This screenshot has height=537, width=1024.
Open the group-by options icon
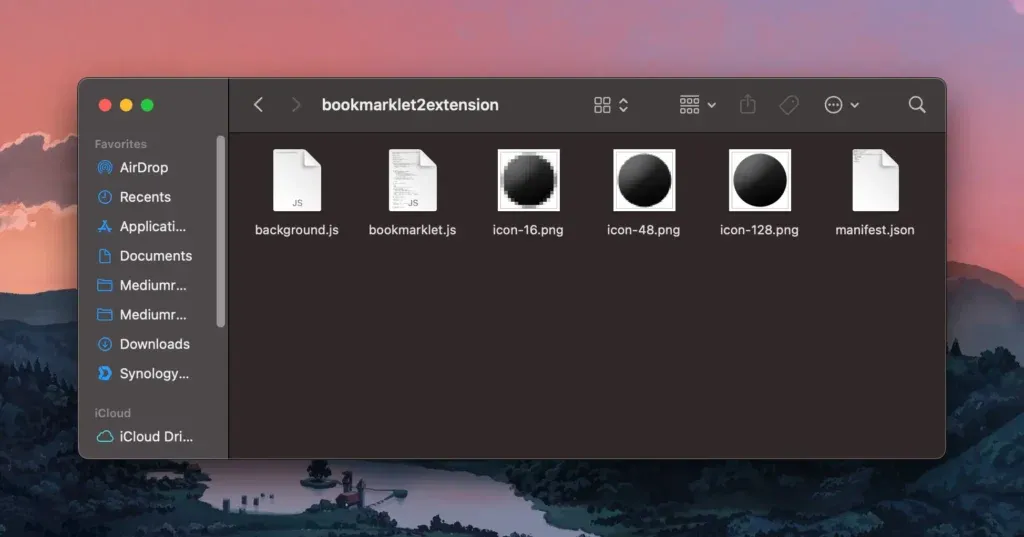coord(690,105)
